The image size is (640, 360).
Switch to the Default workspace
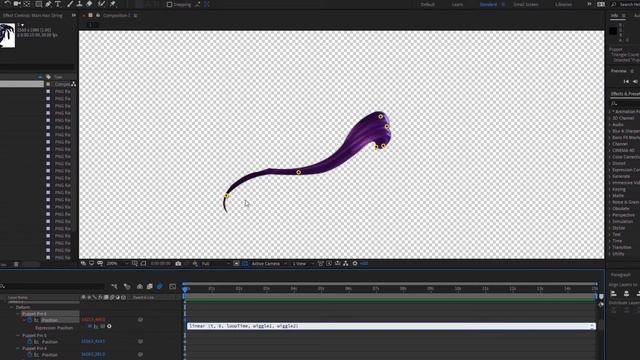(428, 4)
